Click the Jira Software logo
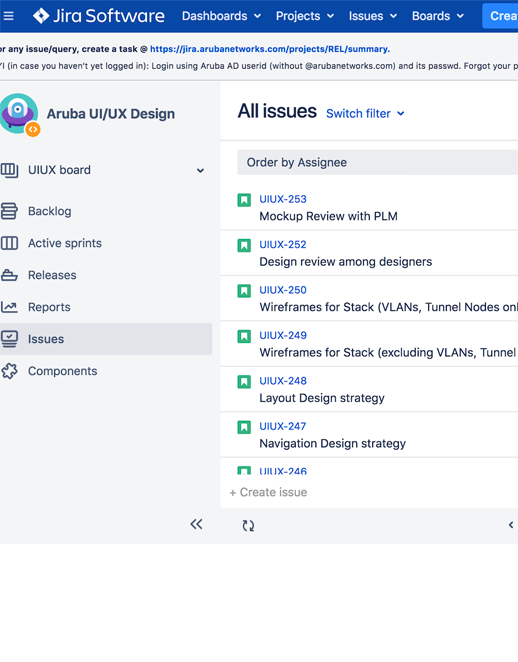 pos(99,16)
